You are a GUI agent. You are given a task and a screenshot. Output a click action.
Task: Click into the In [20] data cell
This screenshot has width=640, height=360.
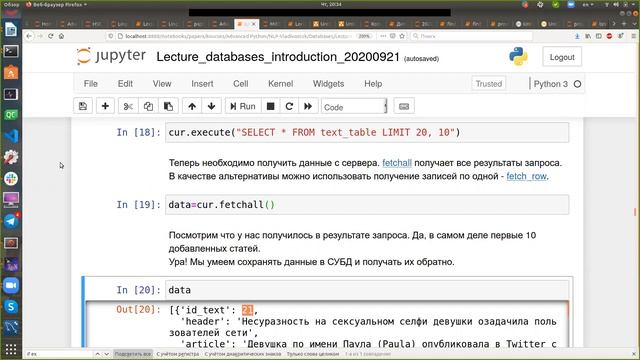pyautogui.click(x=367, y=290)
